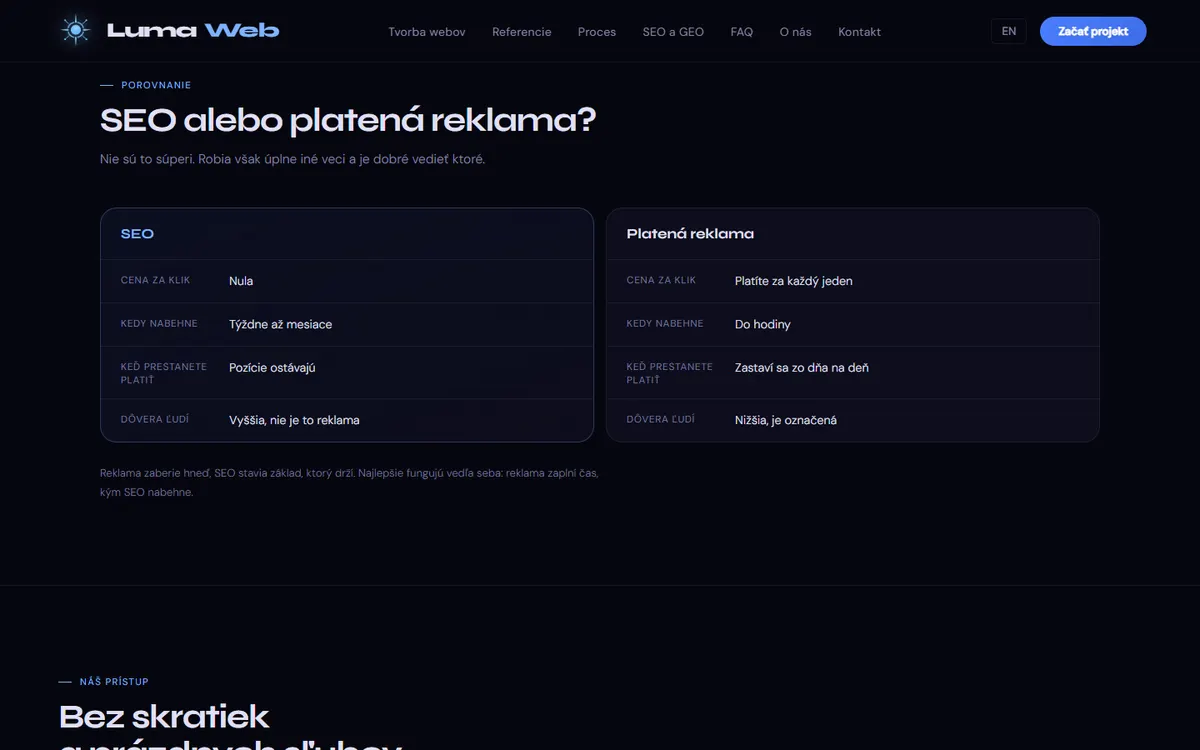Open Kontakt in the navigation bar
Screen dimensions: 1200x750
click(x=860, y=32)
